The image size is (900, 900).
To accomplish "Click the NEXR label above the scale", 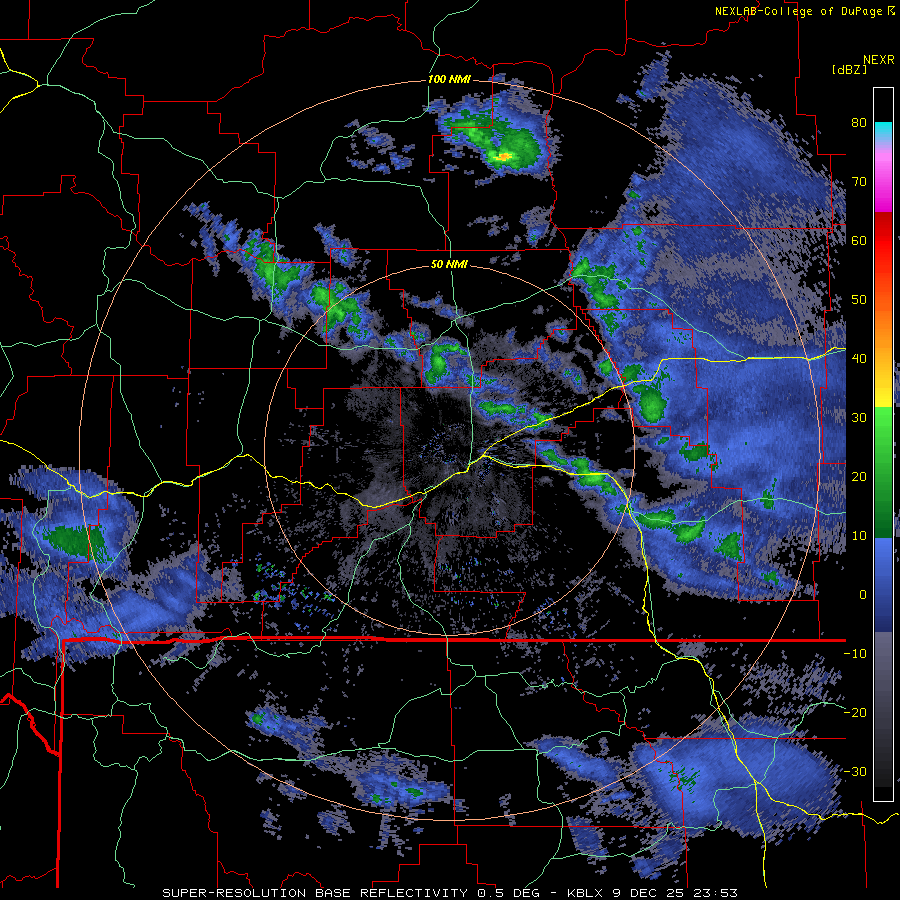I will (878, 60).
